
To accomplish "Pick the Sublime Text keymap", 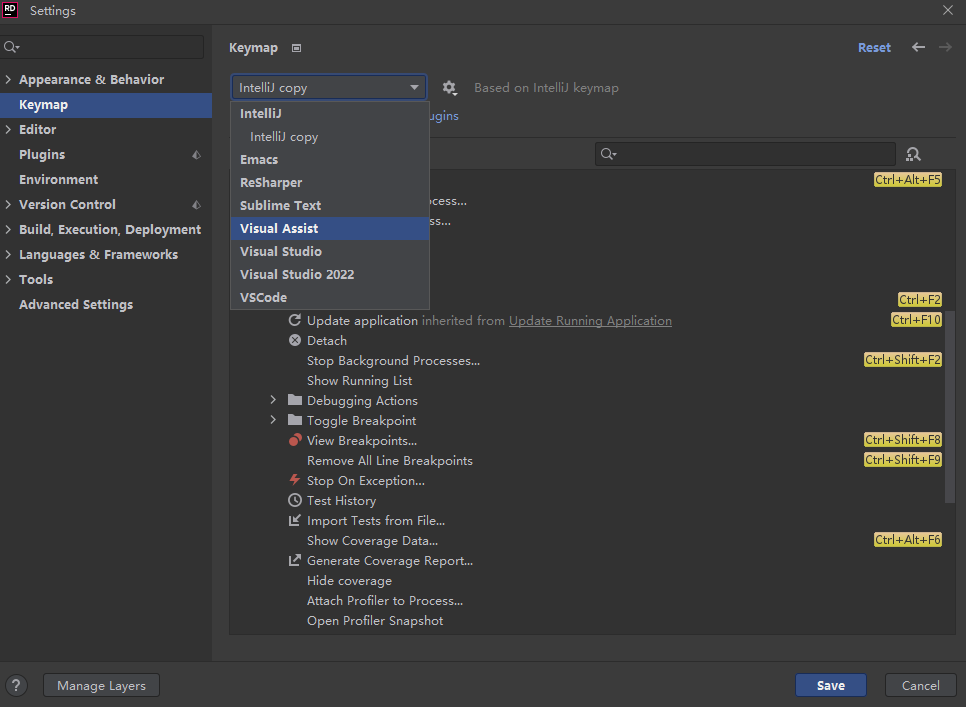I will point(330,206).
